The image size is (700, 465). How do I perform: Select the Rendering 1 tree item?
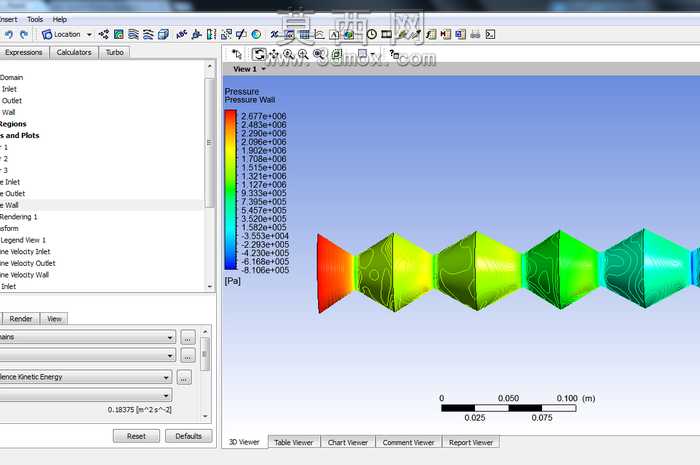19,217
